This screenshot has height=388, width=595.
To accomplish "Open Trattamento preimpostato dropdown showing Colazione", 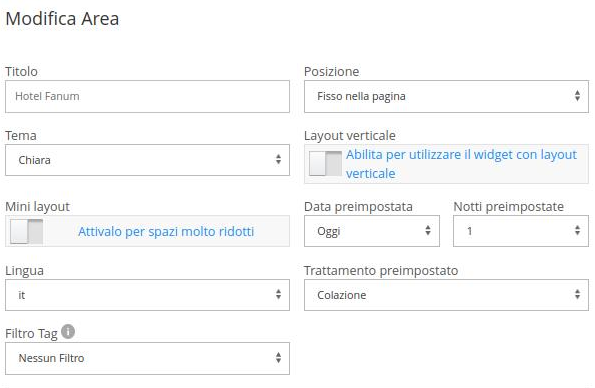I will (446, 295).
